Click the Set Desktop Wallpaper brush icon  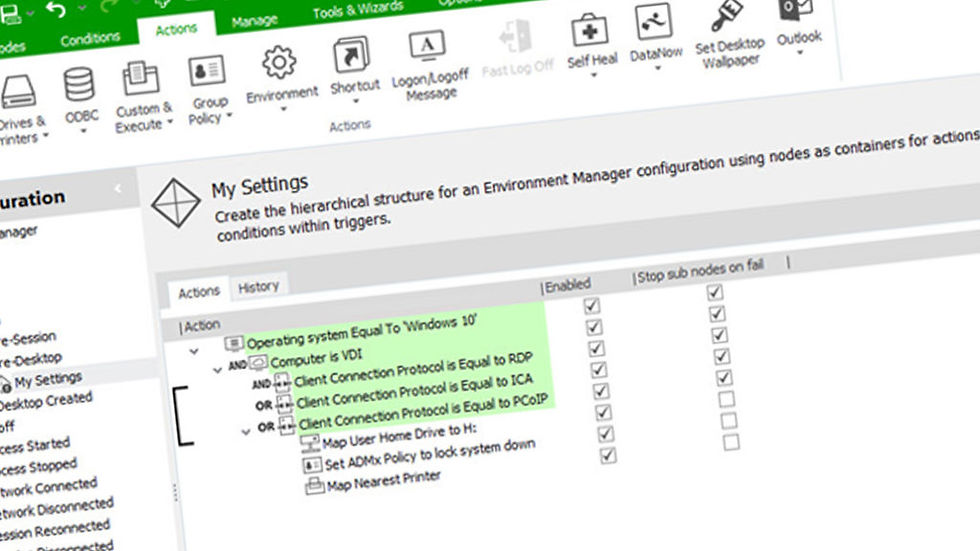coord(728,16)
